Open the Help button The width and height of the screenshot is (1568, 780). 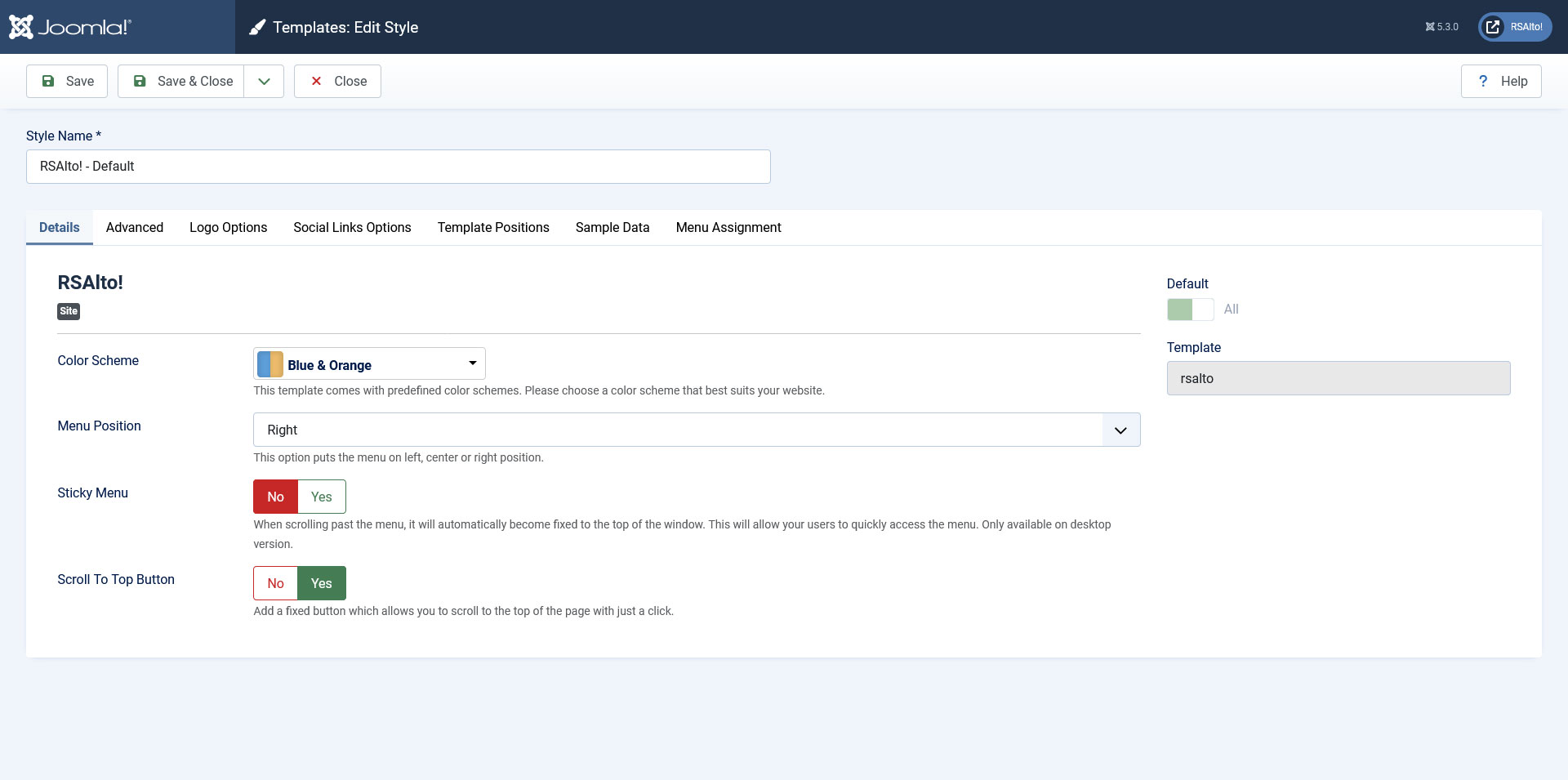(x=1501, y=81)
